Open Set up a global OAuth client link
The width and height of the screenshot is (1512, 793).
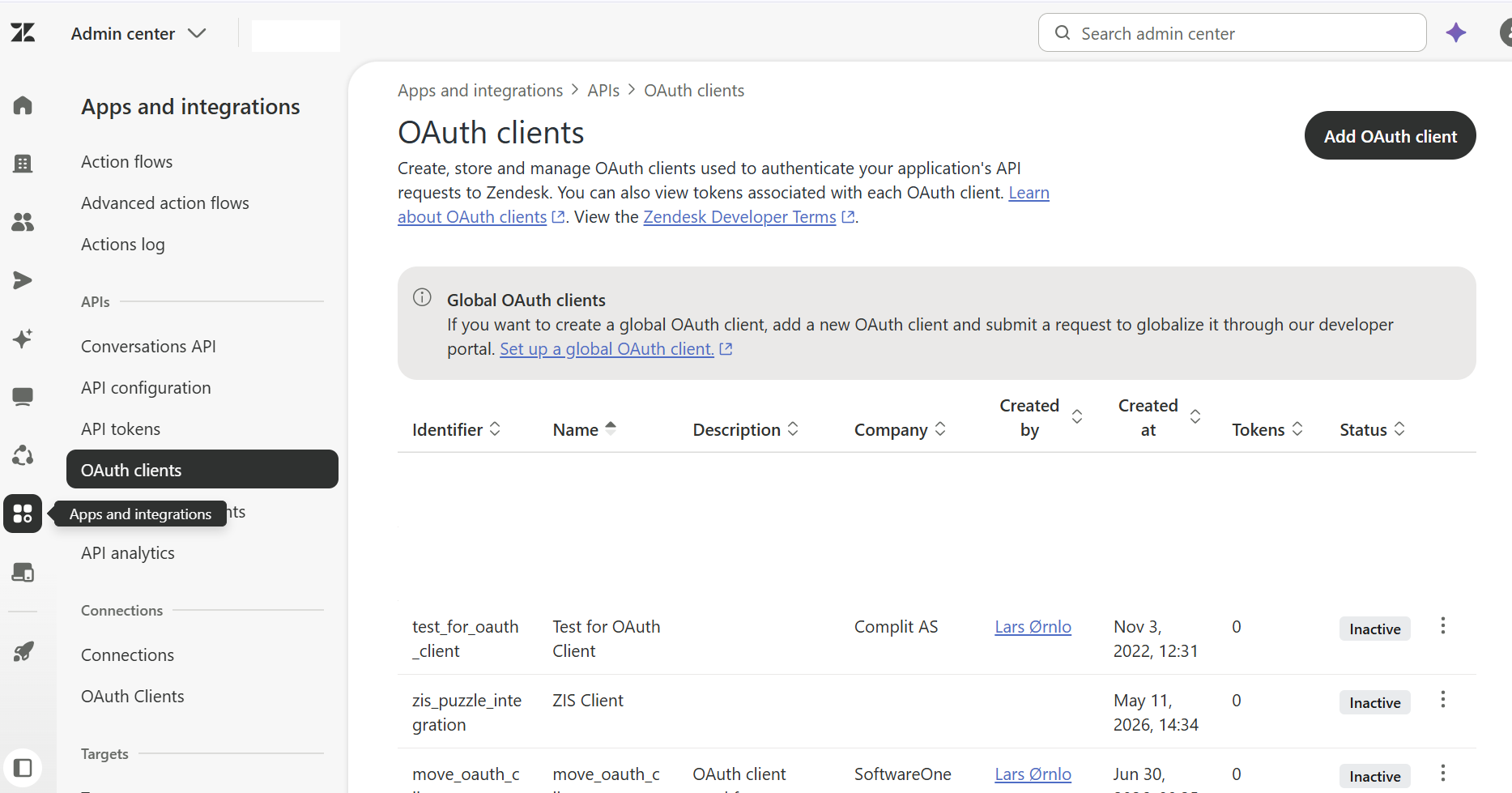(615, 348)
